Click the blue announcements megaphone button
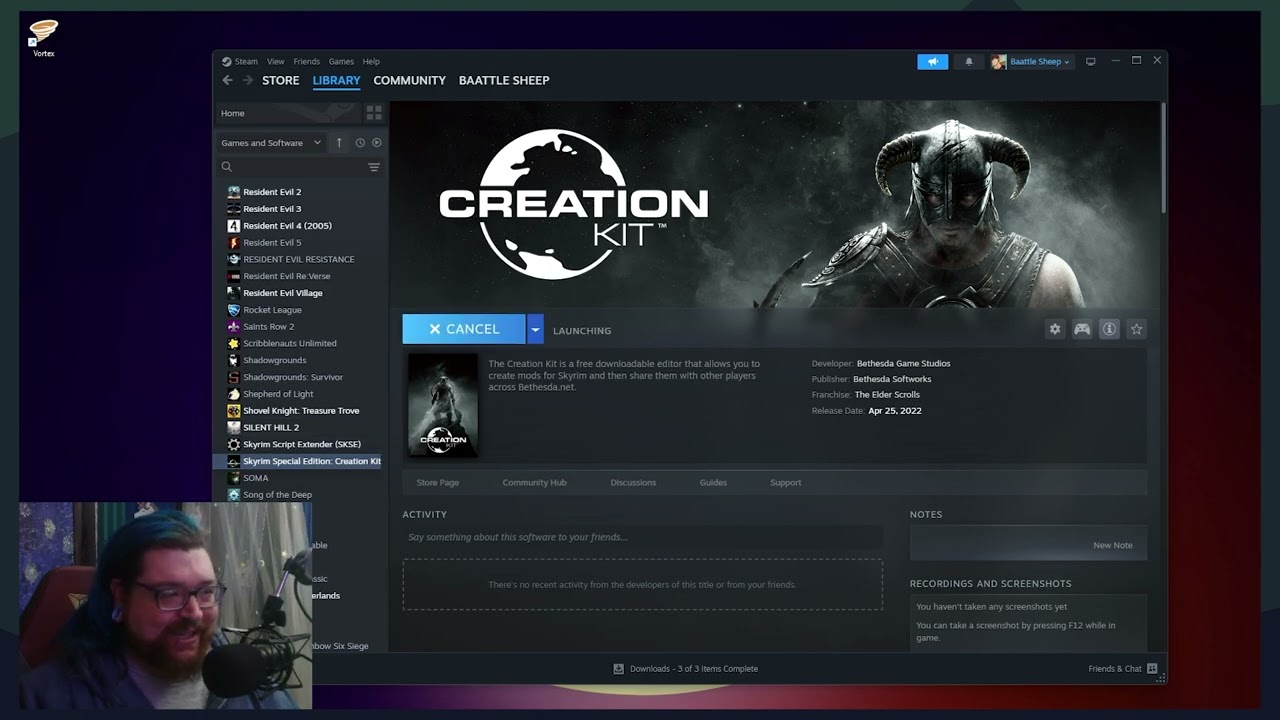Image resolution: width=1280 pixels, height=720 pixels. (x=932, y=61)
